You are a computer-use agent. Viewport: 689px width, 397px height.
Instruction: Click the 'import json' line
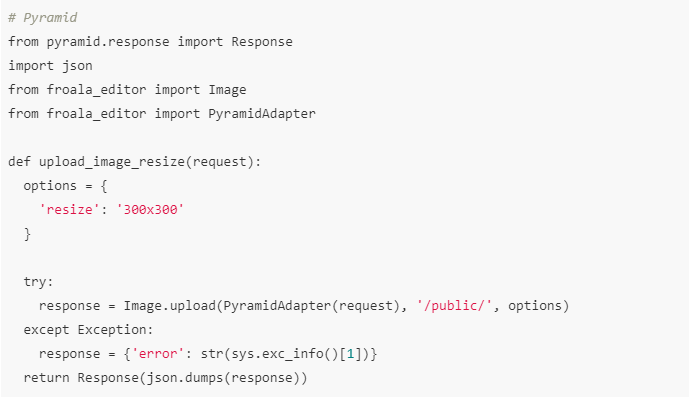click(50, 66)
